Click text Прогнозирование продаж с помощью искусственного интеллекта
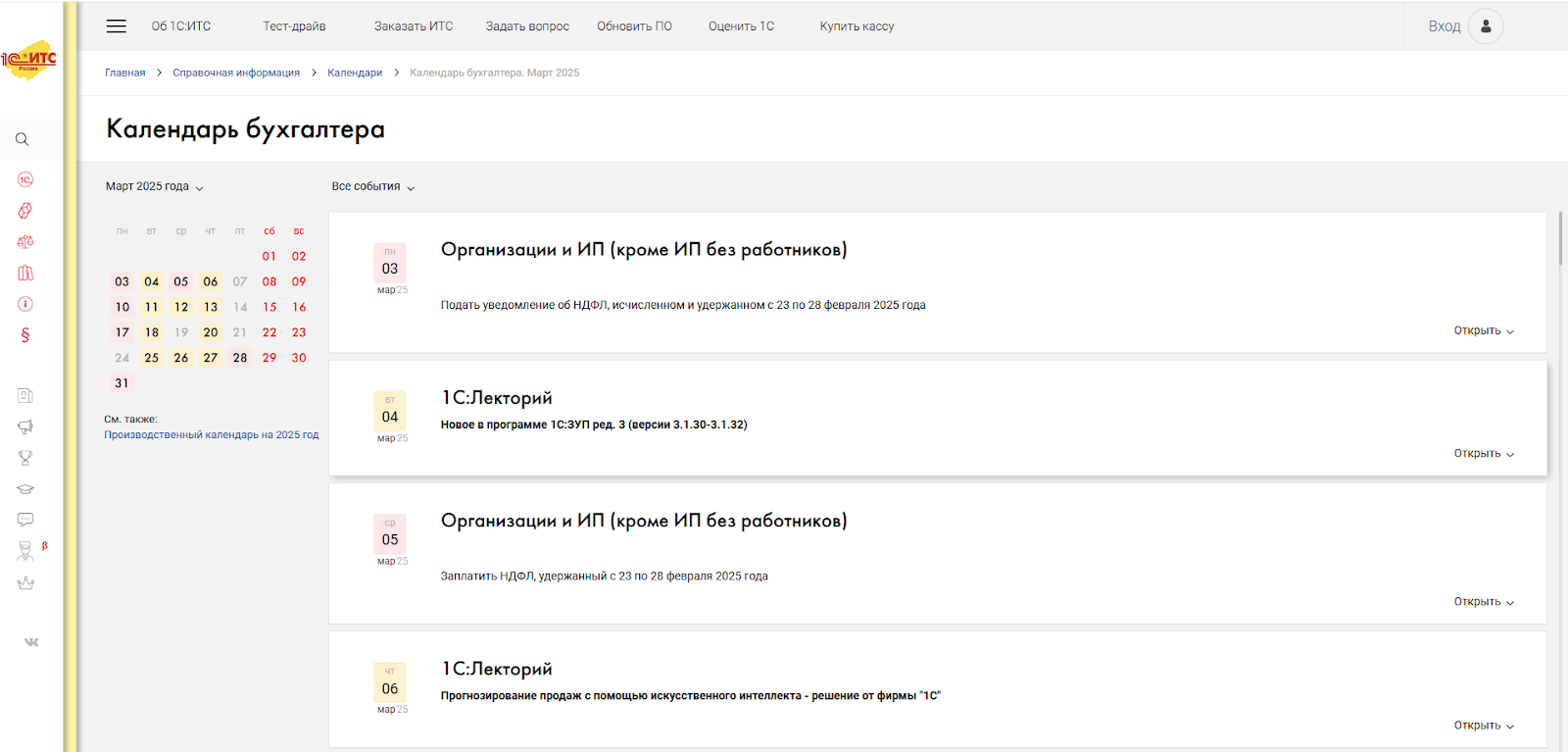This screenshot has height=752, width=1568. coord(690,696)
